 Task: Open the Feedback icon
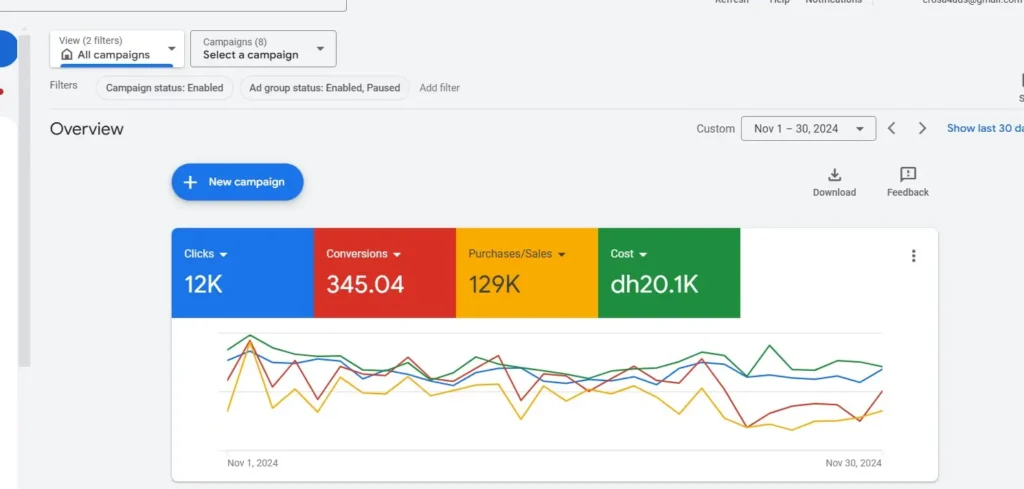point(907,175)
